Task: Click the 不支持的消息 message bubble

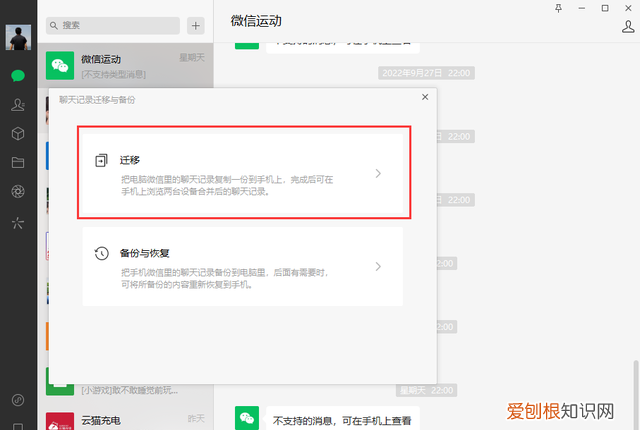Action: point(342,420)
